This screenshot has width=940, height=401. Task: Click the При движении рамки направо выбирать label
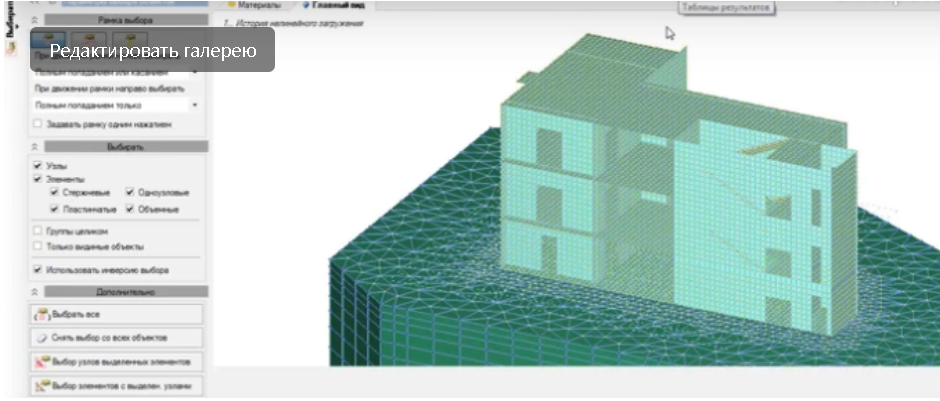click(110, 89)
